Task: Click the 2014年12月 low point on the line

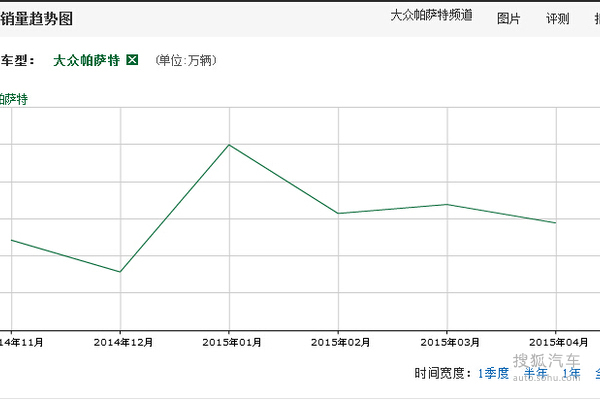Action: [x=121, y=271]
